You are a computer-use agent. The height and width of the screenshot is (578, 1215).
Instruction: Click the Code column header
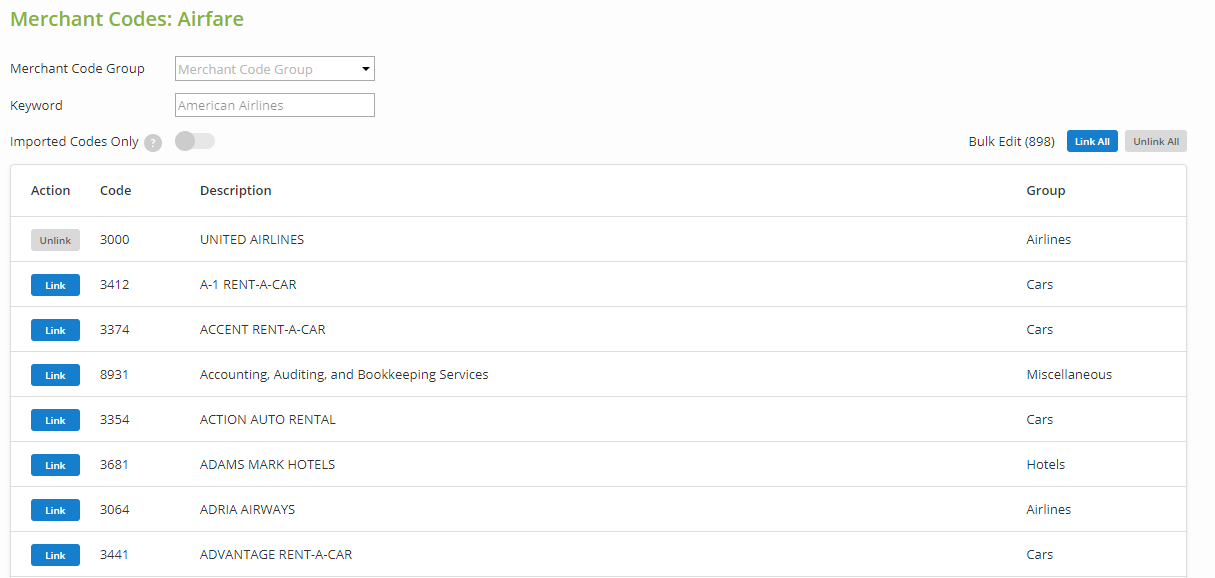click(x=115, y=190)
